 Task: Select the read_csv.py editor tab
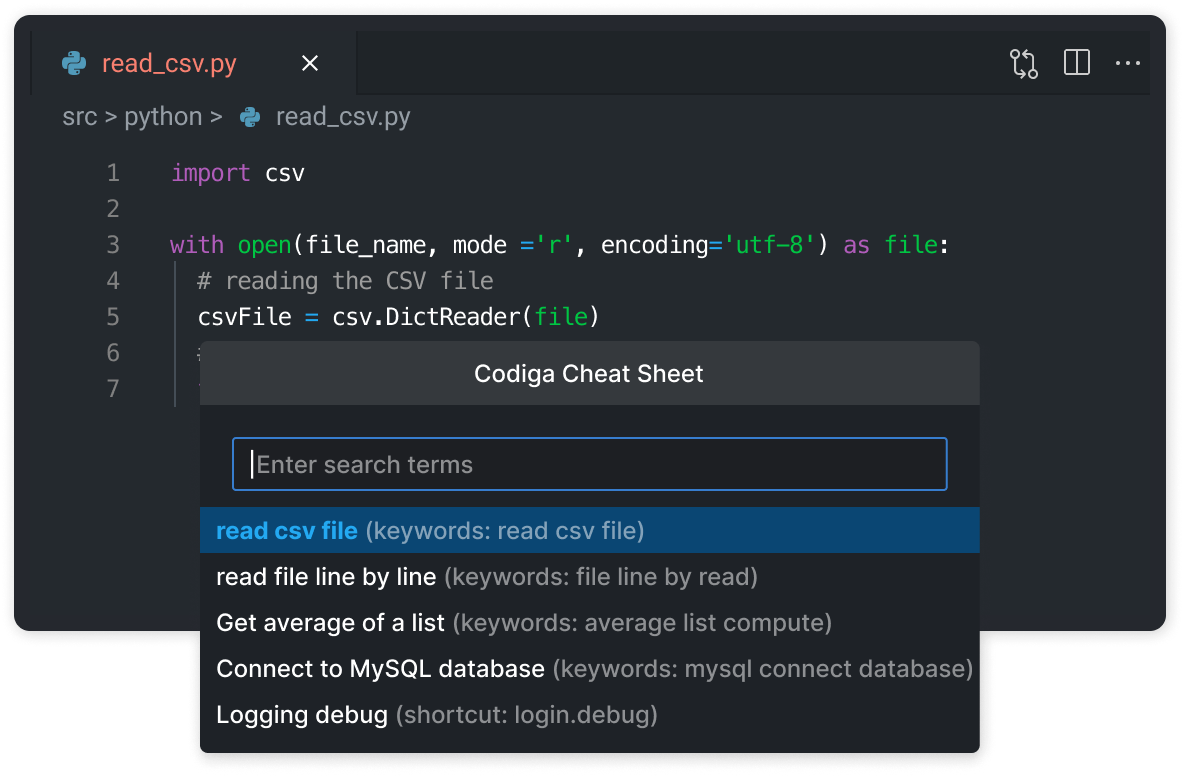pyautogui.click(x=194, y=63)
